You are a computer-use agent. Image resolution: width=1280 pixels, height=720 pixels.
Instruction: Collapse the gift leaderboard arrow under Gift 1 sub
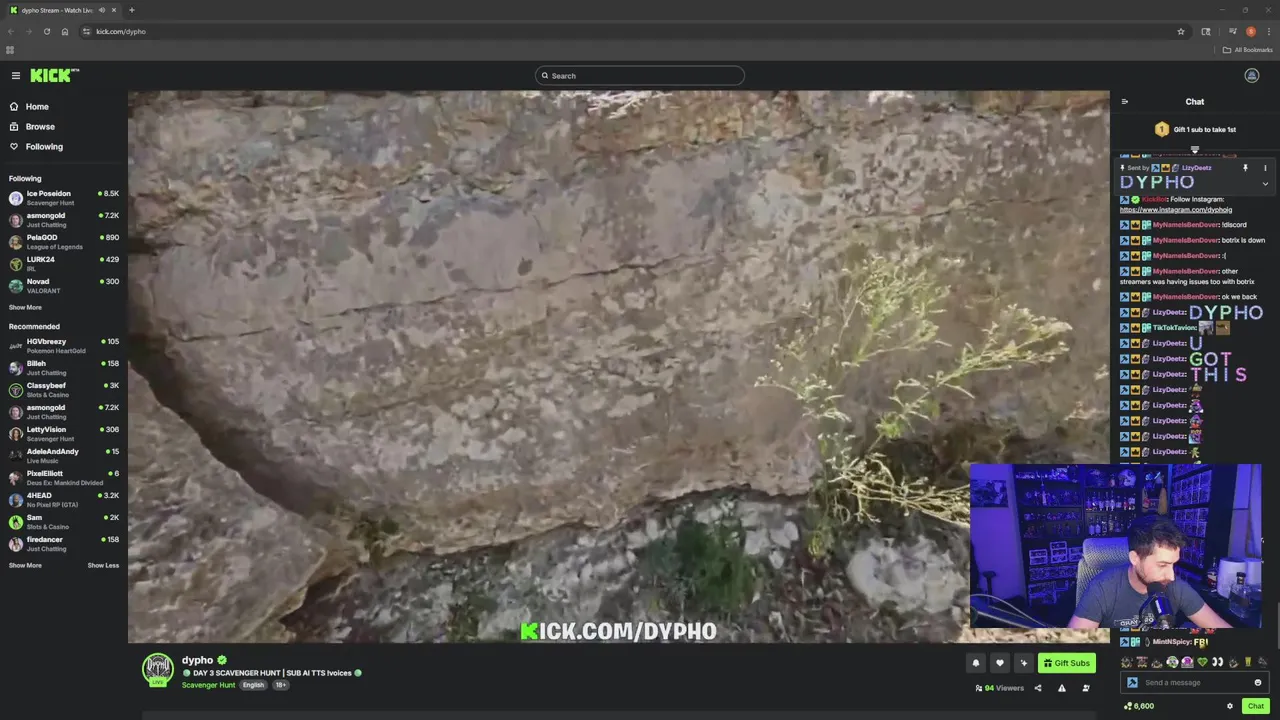[x=1194, y=150]
